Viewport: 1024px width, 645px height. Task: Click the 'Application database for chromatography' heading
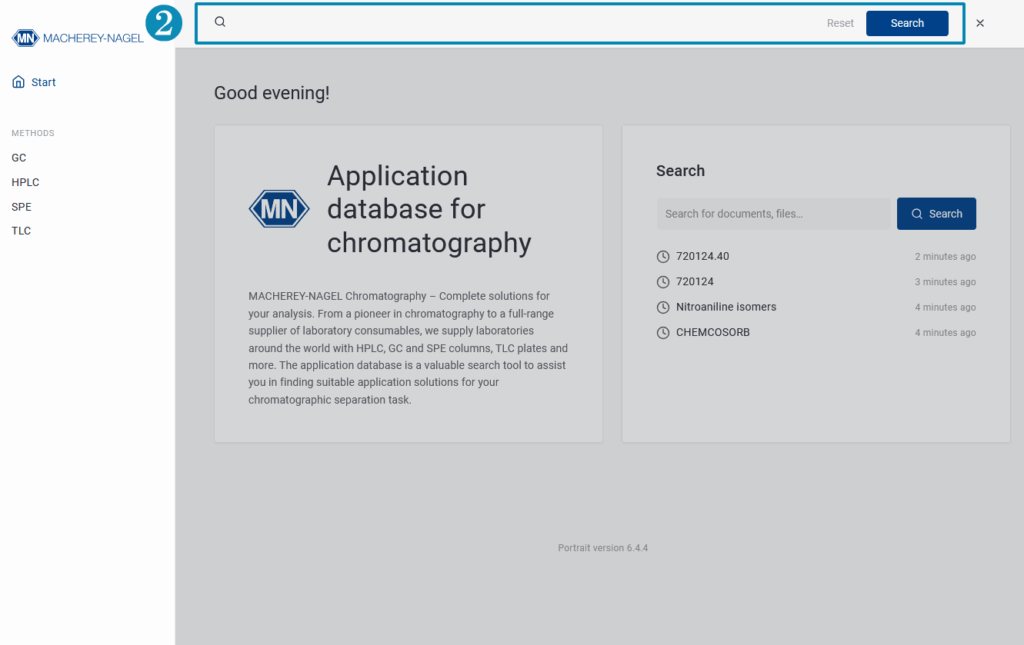pyautogui.click(x=429, y=209)
